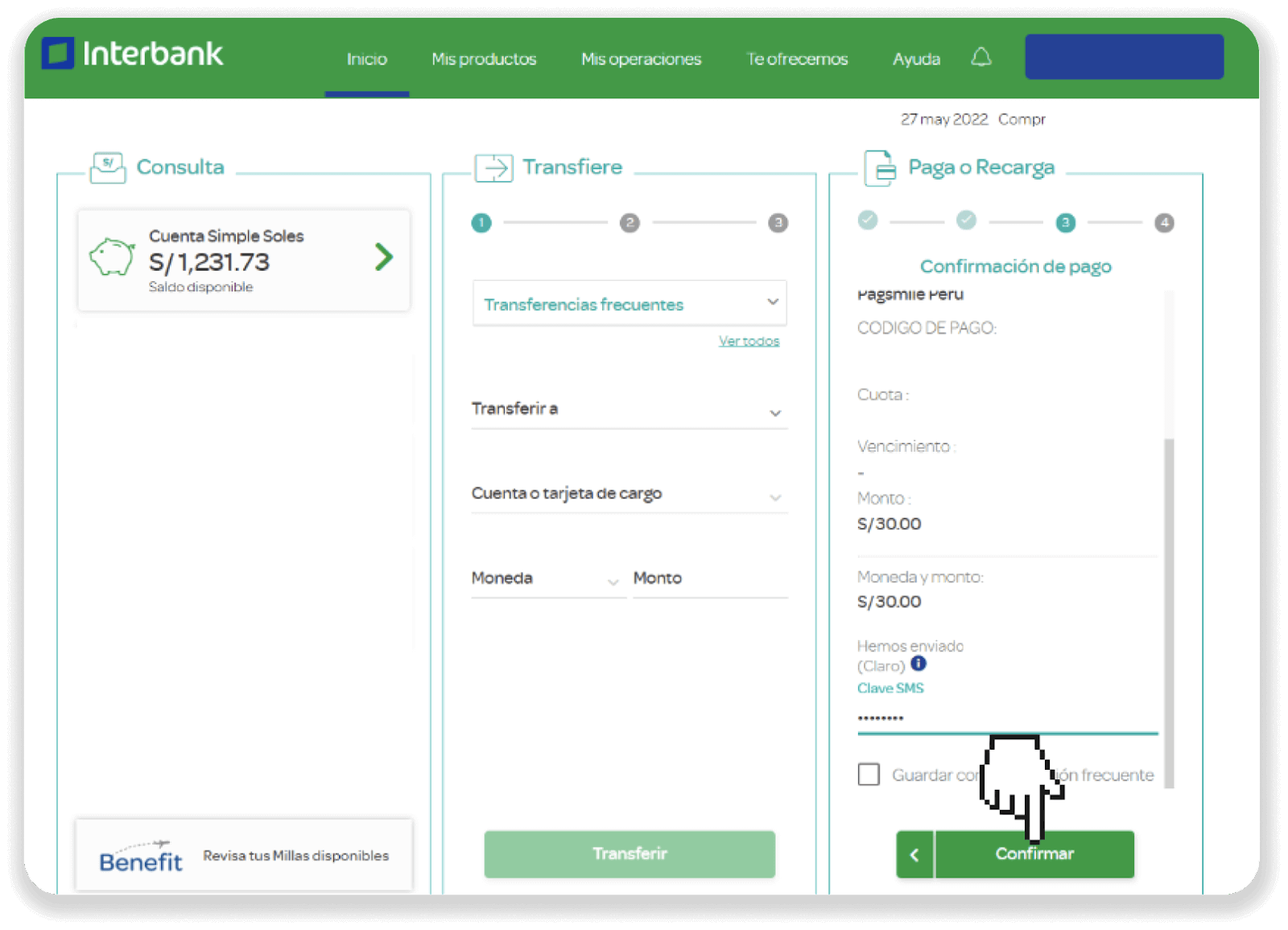Expand the Transferencias frecuentes dropdown

pyautogui.click(x=630, y=304)
